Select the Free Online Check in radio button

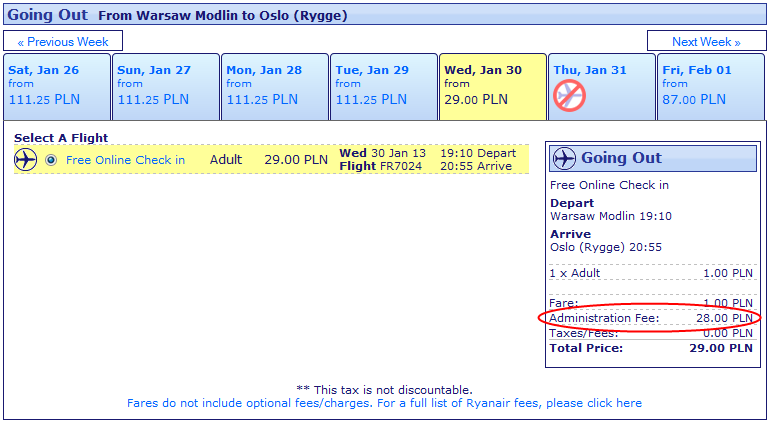51,160
